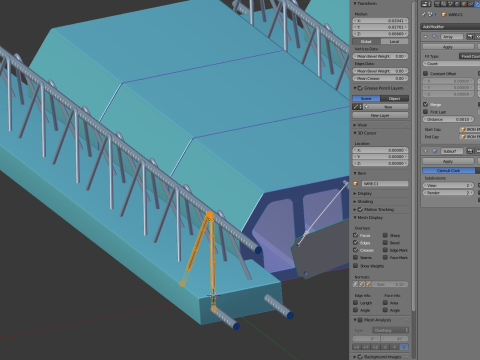Expand the Display panel

355,194
